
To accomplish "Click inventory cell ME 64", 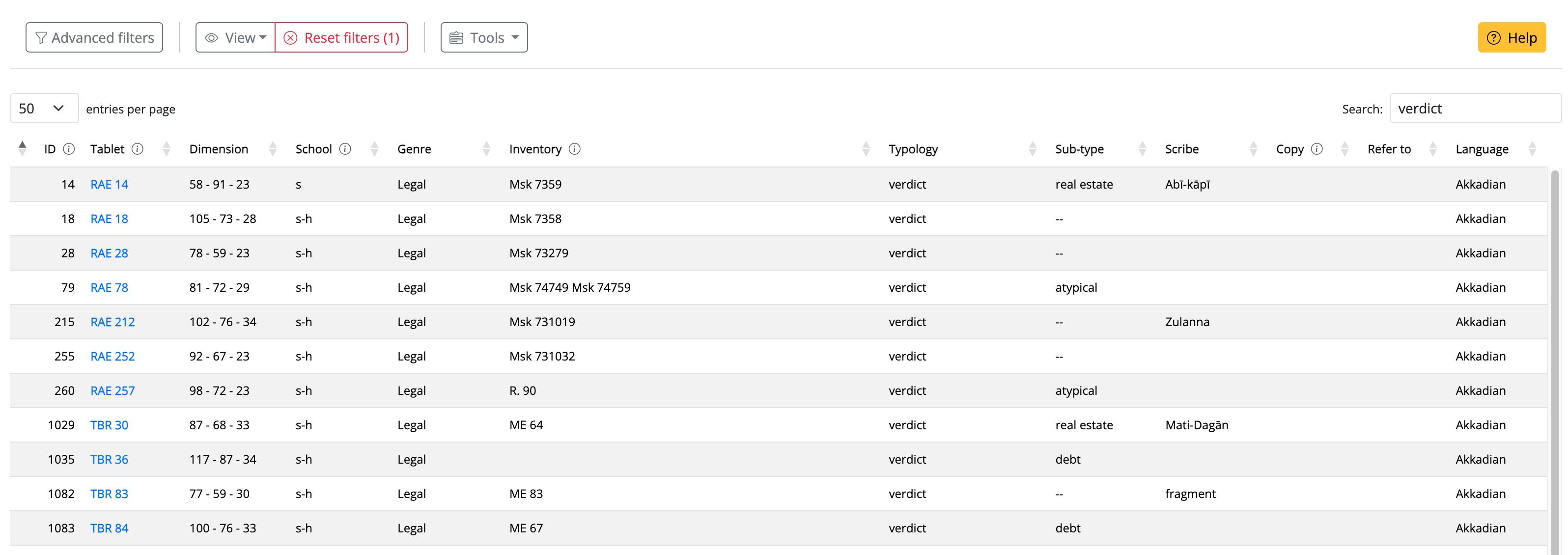I will [526, 425].
